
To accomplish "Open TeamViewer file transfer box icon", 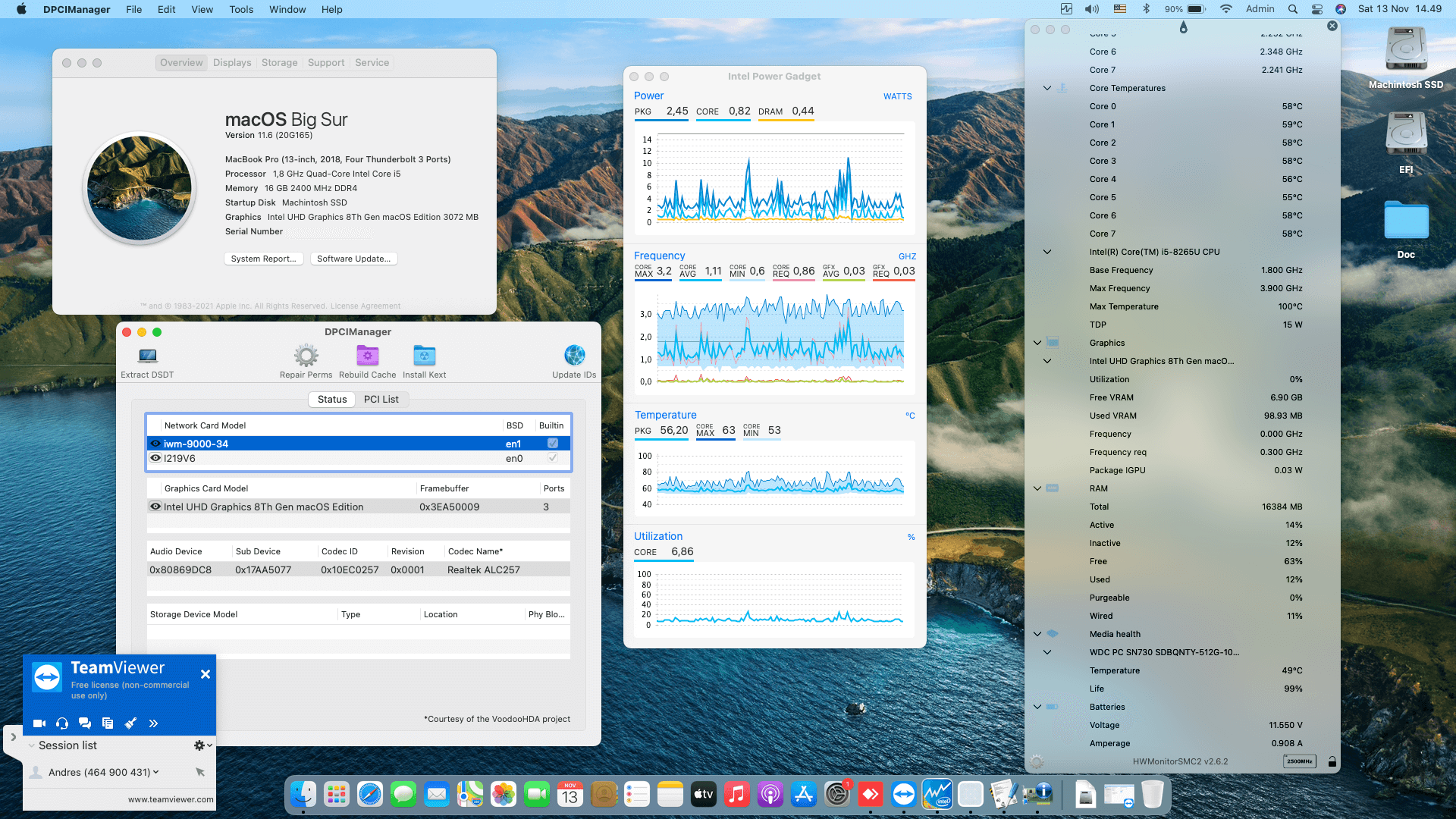I will pyautogui.click(x=108, y=723).
